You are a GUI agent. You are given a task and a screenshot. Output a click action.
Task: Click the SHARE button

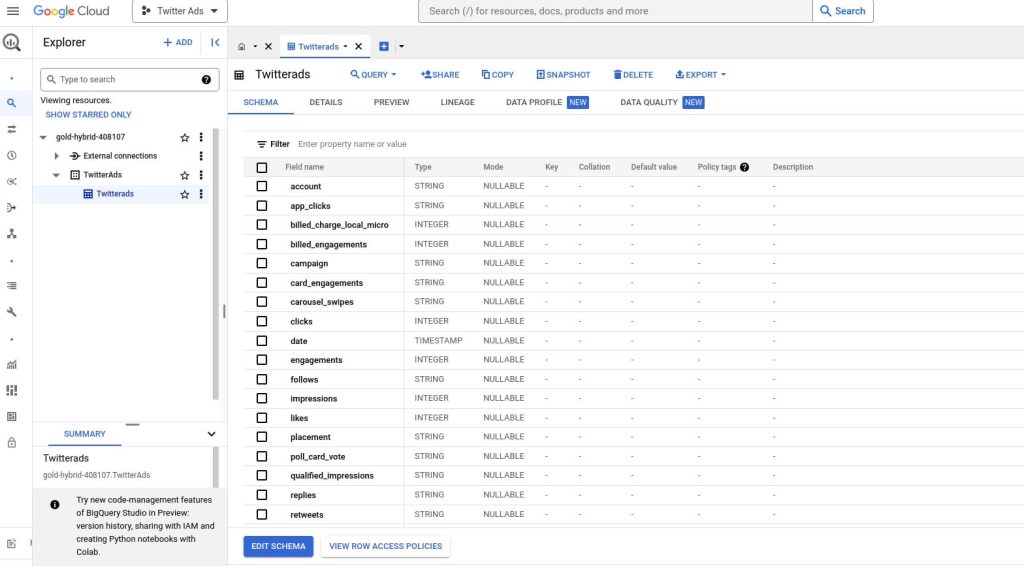(440, 74)
